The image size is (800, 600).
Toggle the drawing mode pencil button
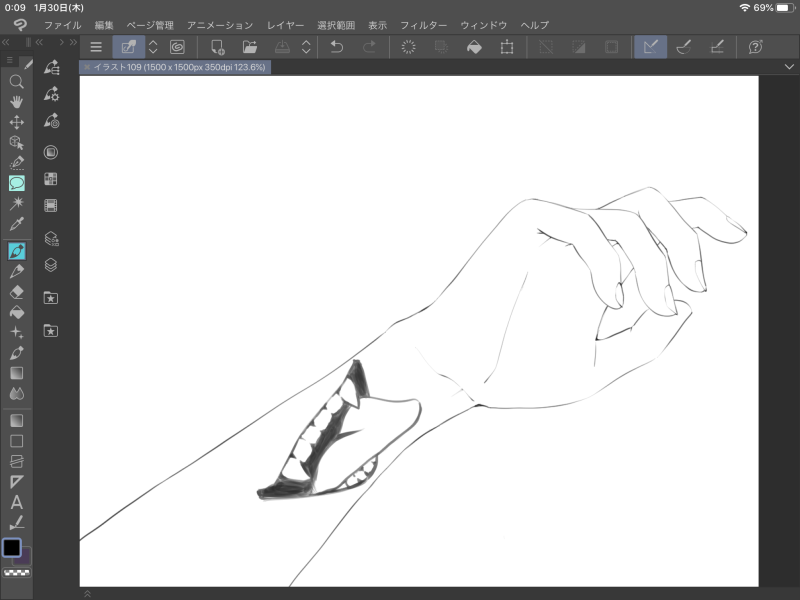click(x=129, y=47)
